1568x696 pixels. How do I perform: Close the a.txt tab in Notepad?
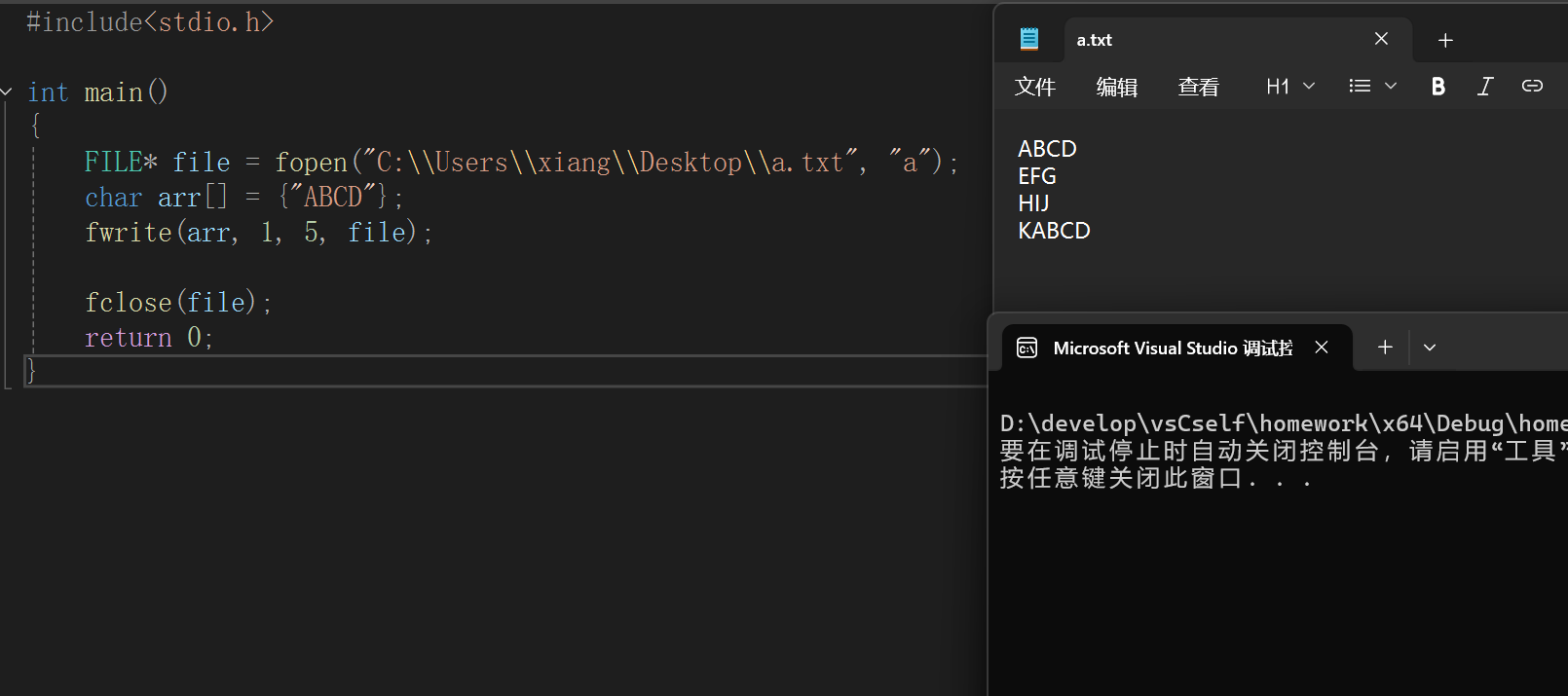tap(1381, 39)
